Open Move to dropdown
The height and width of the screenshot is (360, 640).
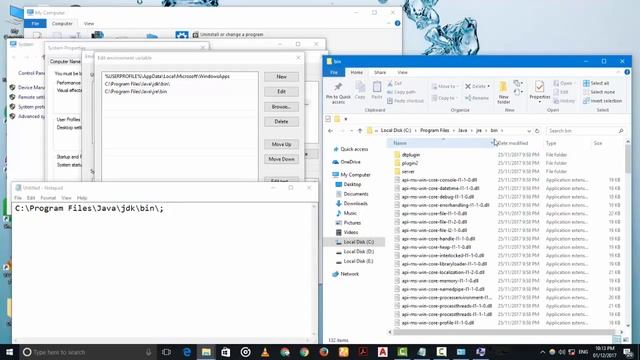point(444,87)
